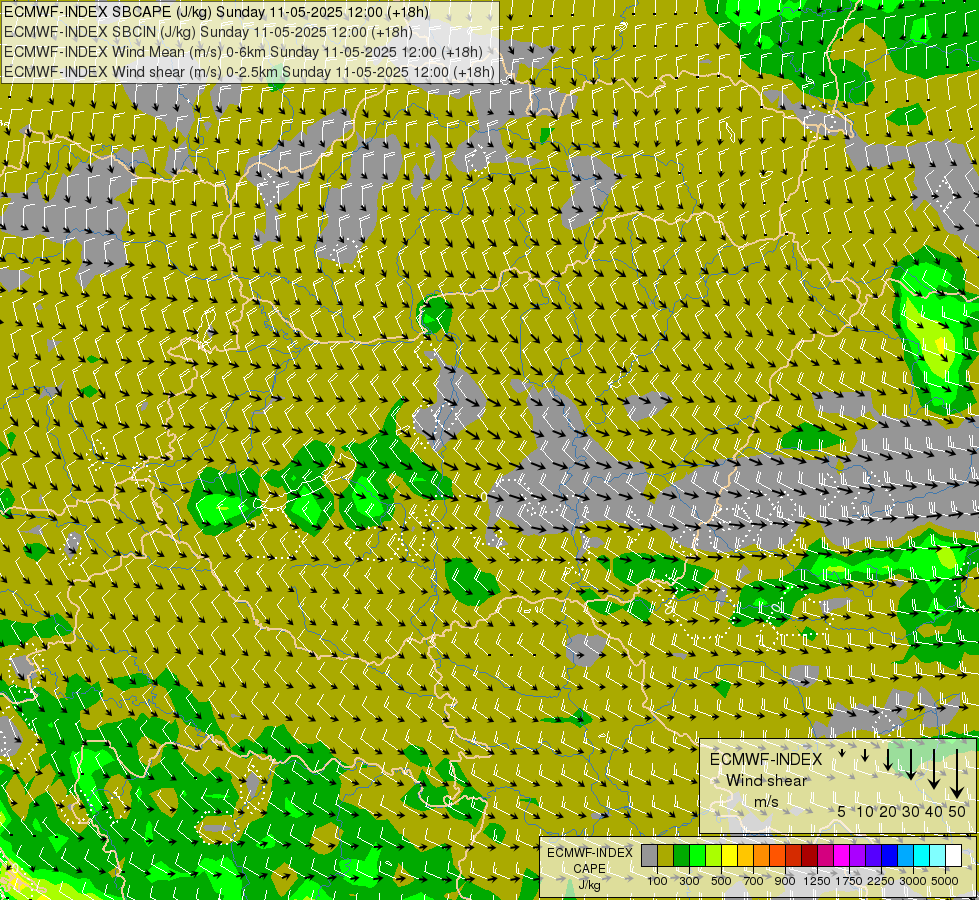Click the 20 m/s wind shear legend arrow
This screenshot has width=979, height=900.
tap(888, 759)
